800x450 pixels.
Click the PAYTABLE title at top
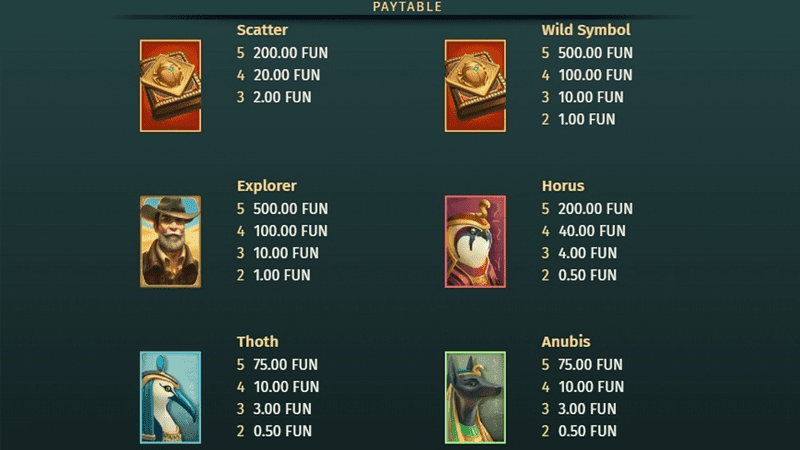pyautogui.click(x=407, y=7)
